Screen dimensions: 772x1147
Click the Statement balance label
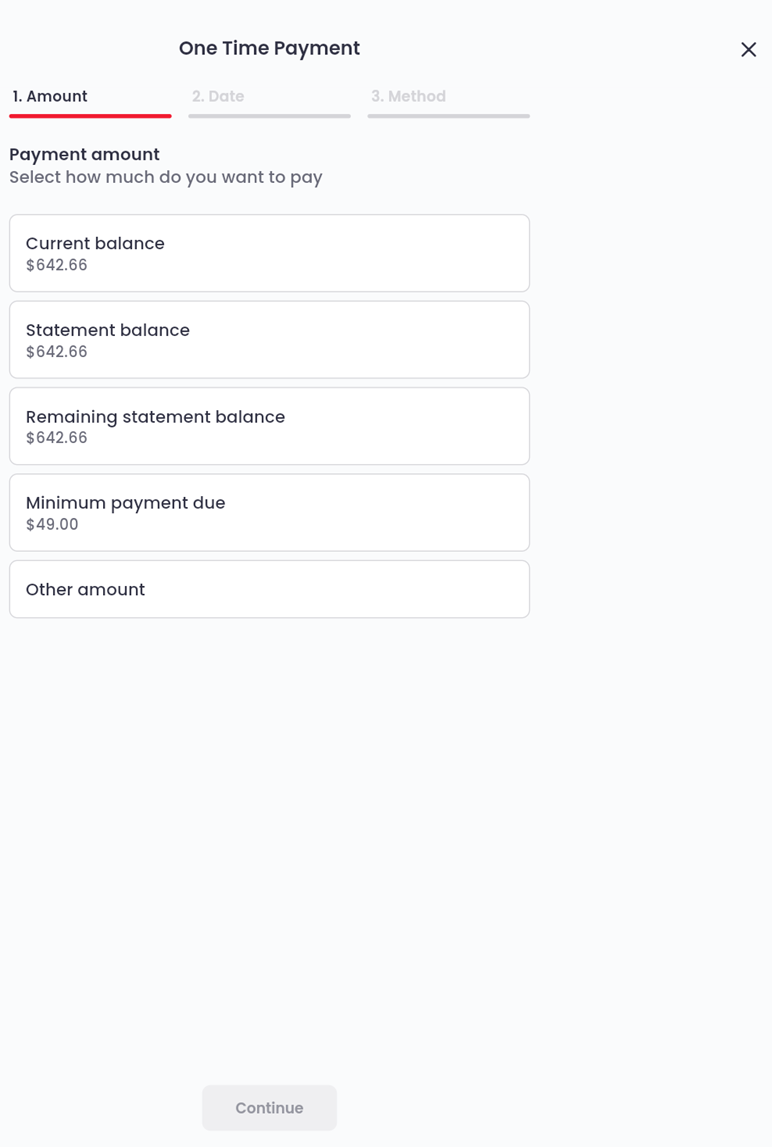[107, 329]
